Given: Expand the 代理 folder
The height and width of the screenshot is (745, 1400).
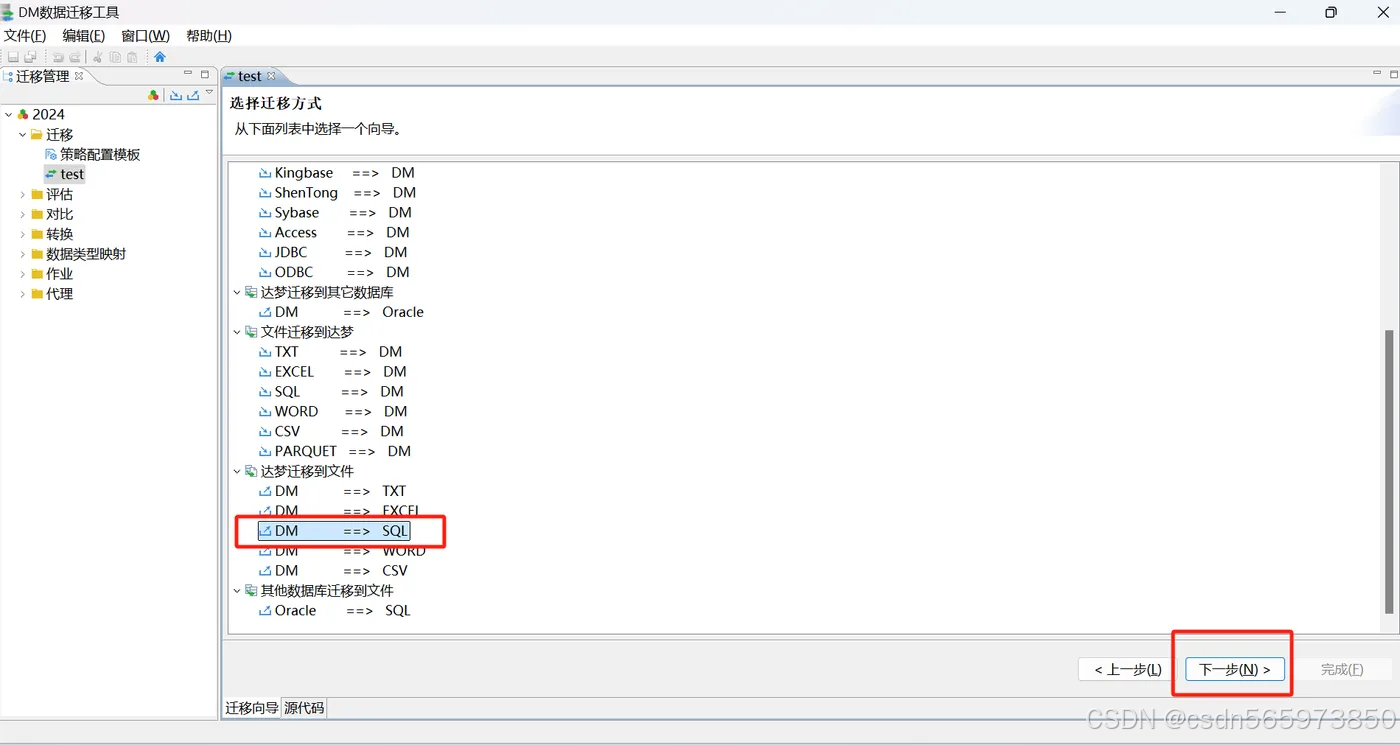Looking at the screenshot, I should (x=23, y=294).
